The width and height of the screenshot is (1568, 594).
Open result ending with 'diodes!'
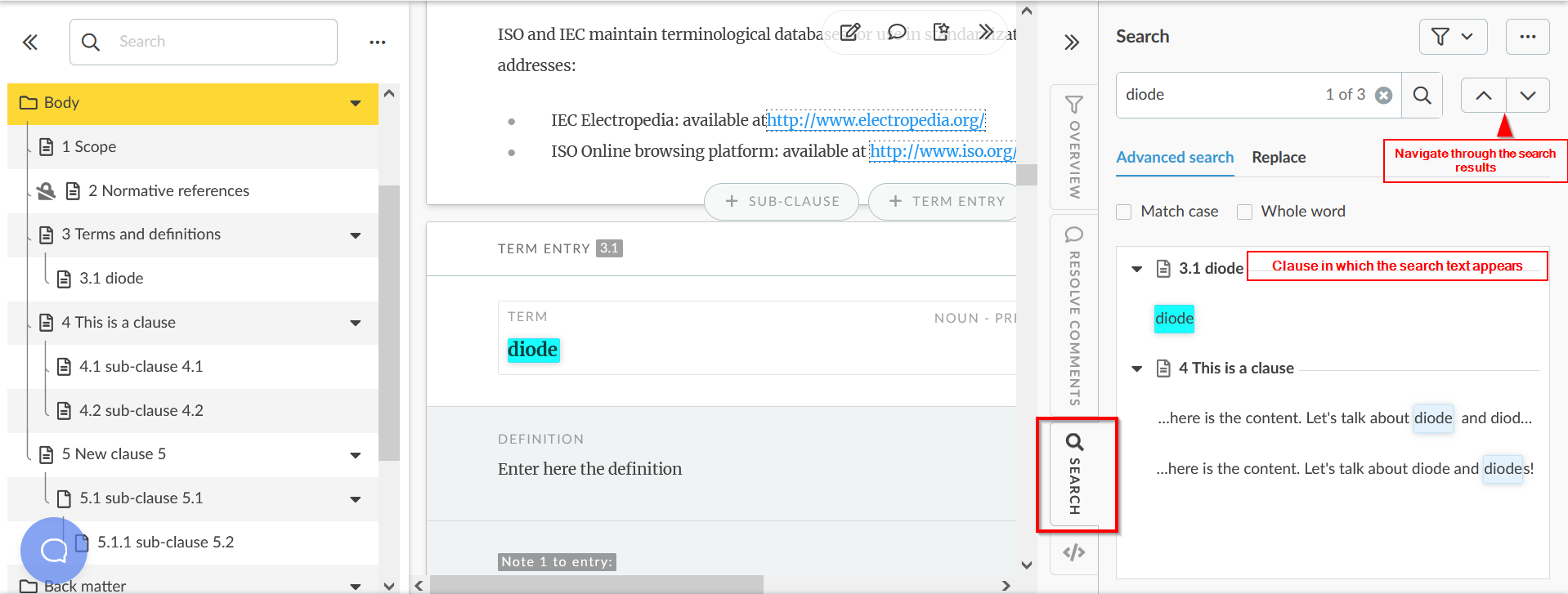point(1345,469)
